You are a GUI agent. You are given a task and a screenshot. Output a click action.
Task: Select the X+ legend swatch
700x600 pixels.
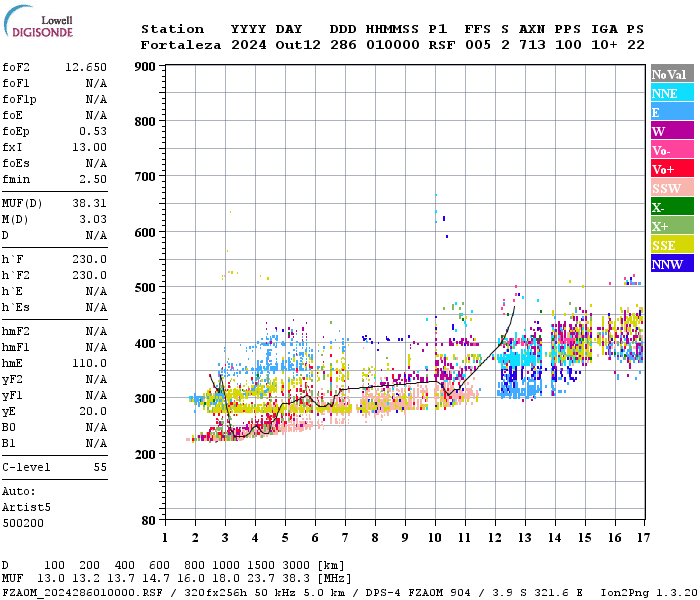(x=672, y=225)
